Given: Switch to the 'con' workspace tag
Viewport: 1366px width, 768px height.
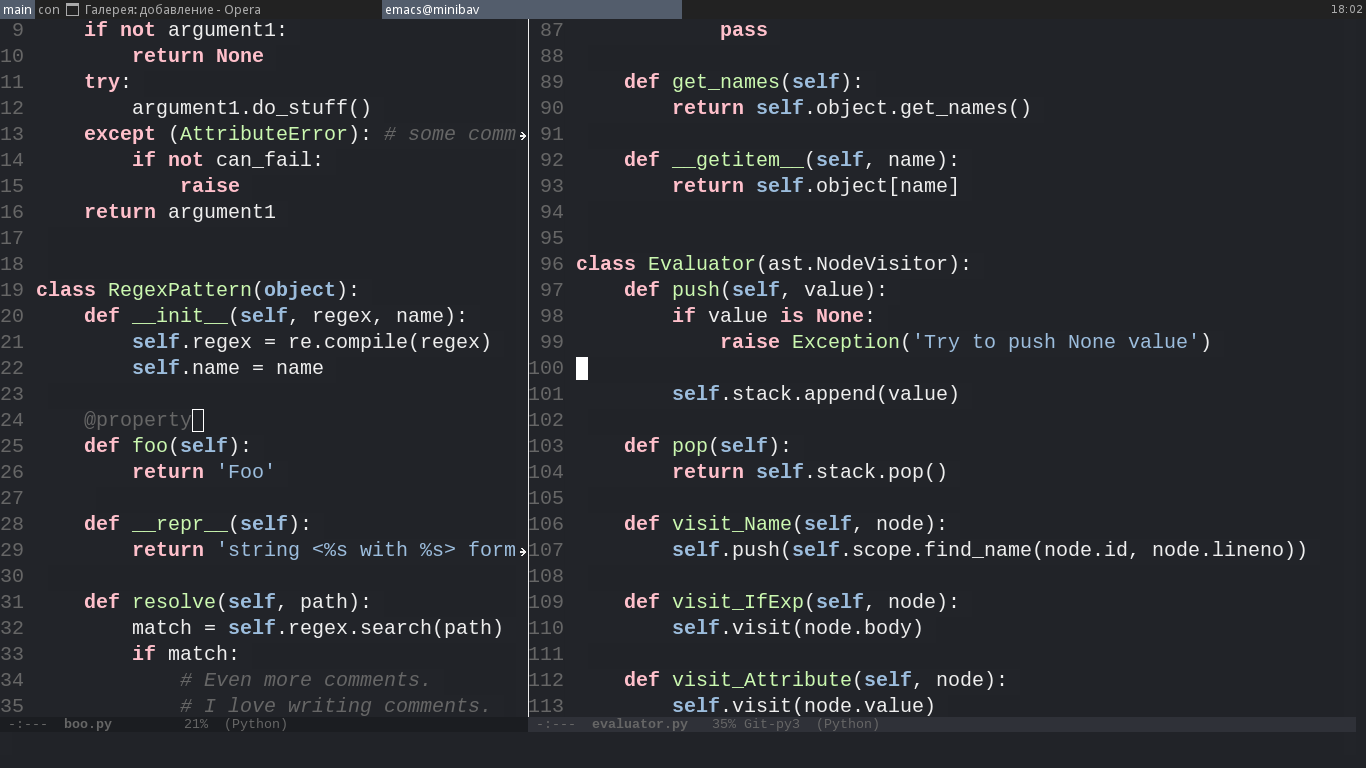Looking at the screenshot, I should [49, 9].
